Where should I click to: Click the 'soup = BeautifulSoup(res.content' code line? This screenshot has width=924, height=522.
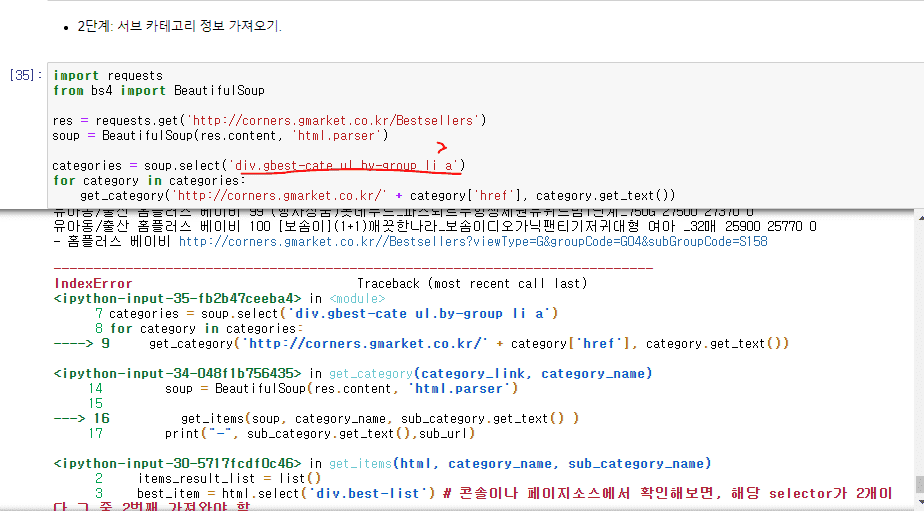(x=220, y=135)
